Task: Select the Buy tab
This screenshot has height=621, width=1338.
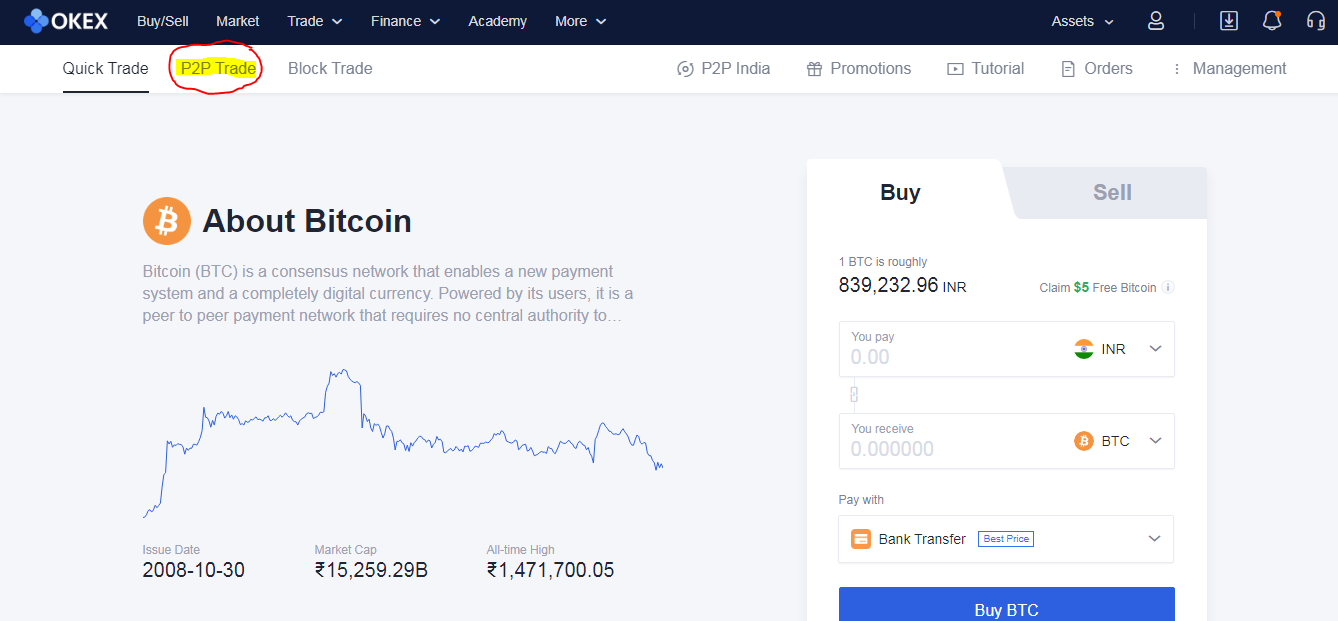Action: tap(901, 193)
